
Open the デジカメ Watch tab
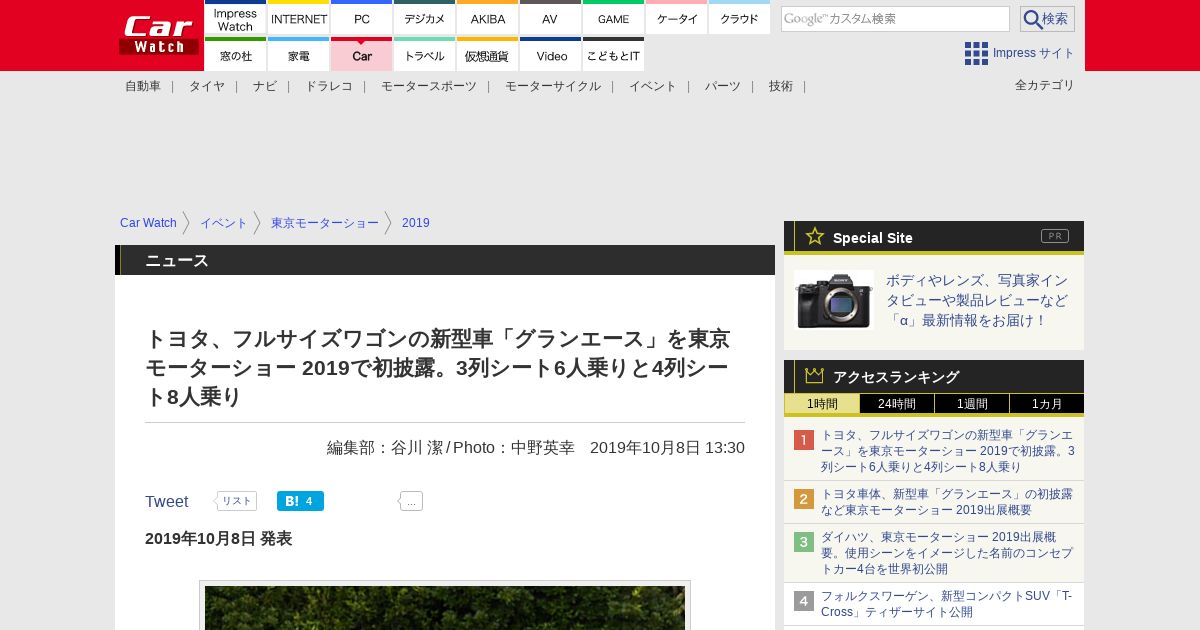[x=424, y=19]
